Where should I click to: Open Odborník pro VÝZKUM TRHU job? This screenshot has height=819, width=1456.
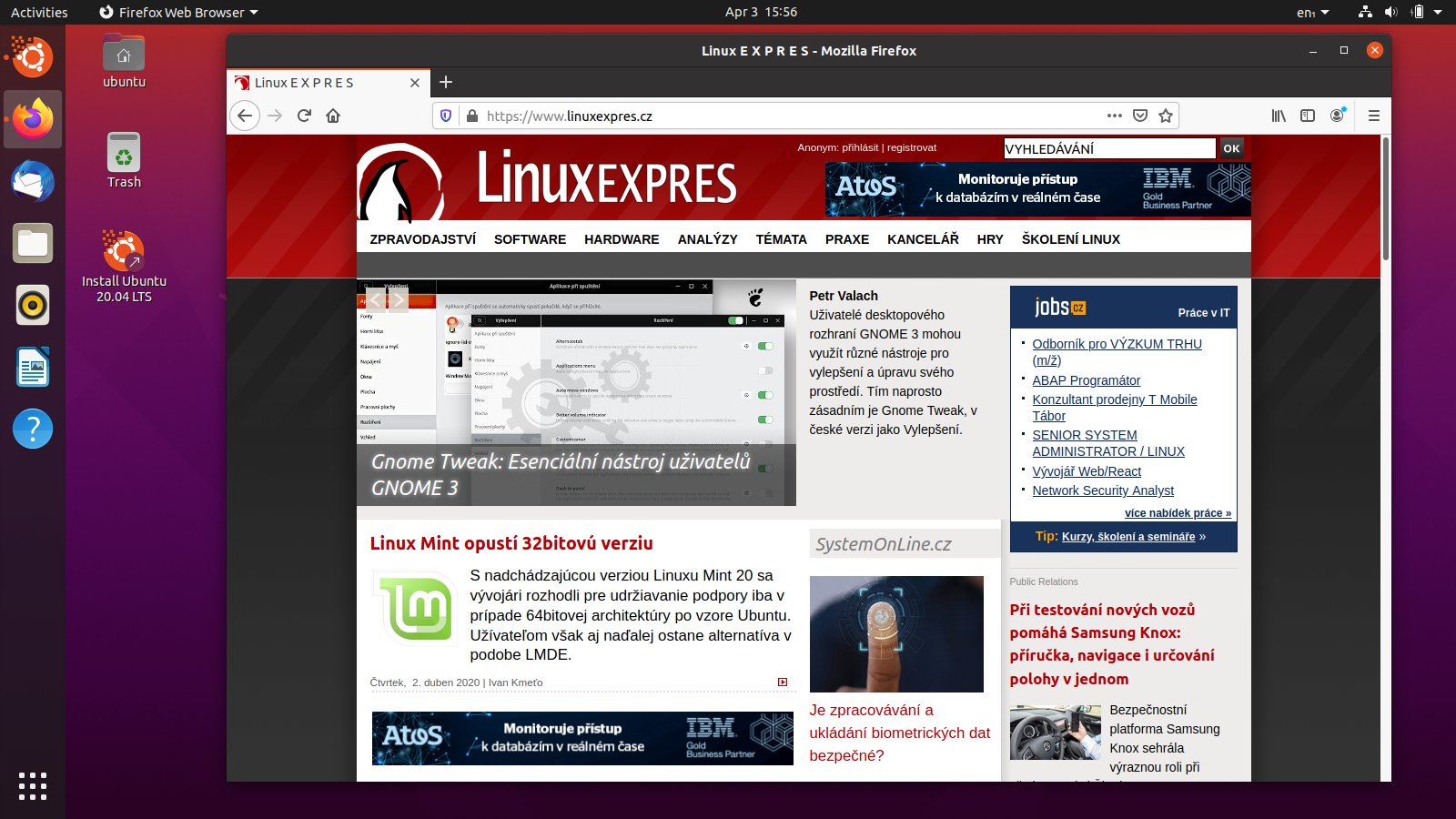tap(1117, 352)
